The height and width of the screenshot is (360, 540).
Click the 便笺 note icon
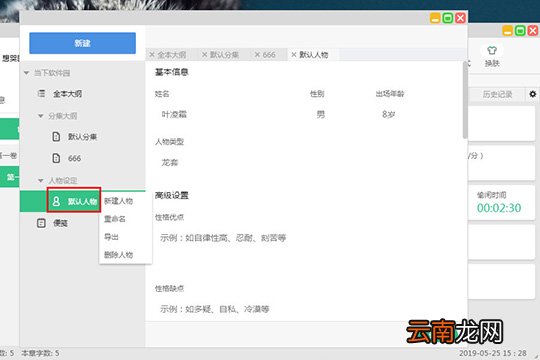[41, 223]
